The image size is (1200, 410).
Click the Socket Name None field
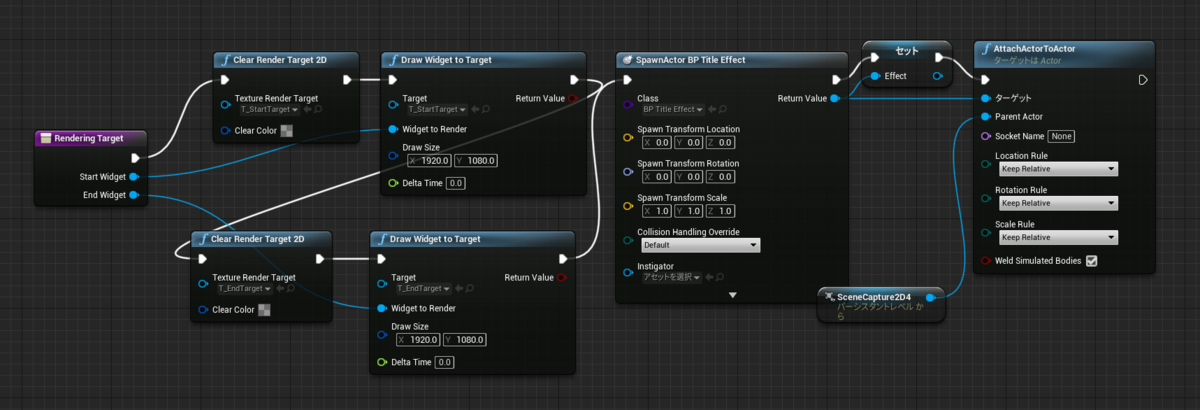point(1061,136)
